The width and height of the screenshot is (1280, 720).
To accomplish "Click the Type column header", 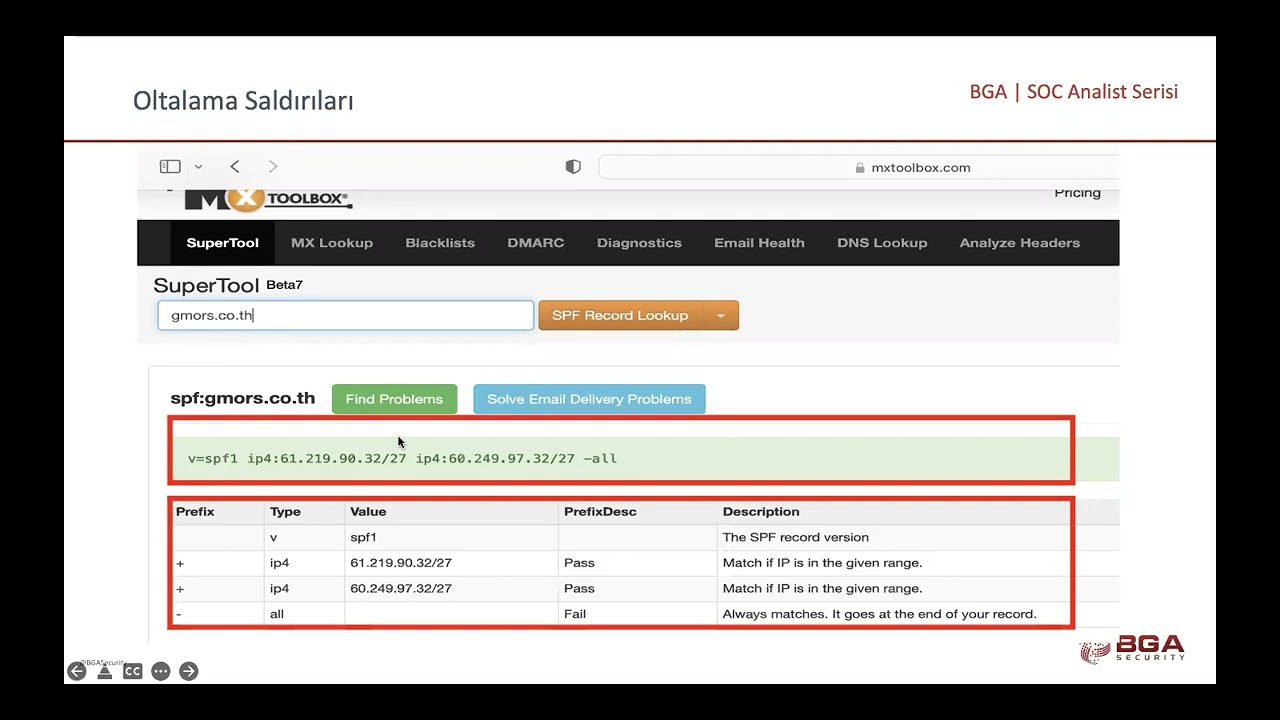I will point(285,511).
